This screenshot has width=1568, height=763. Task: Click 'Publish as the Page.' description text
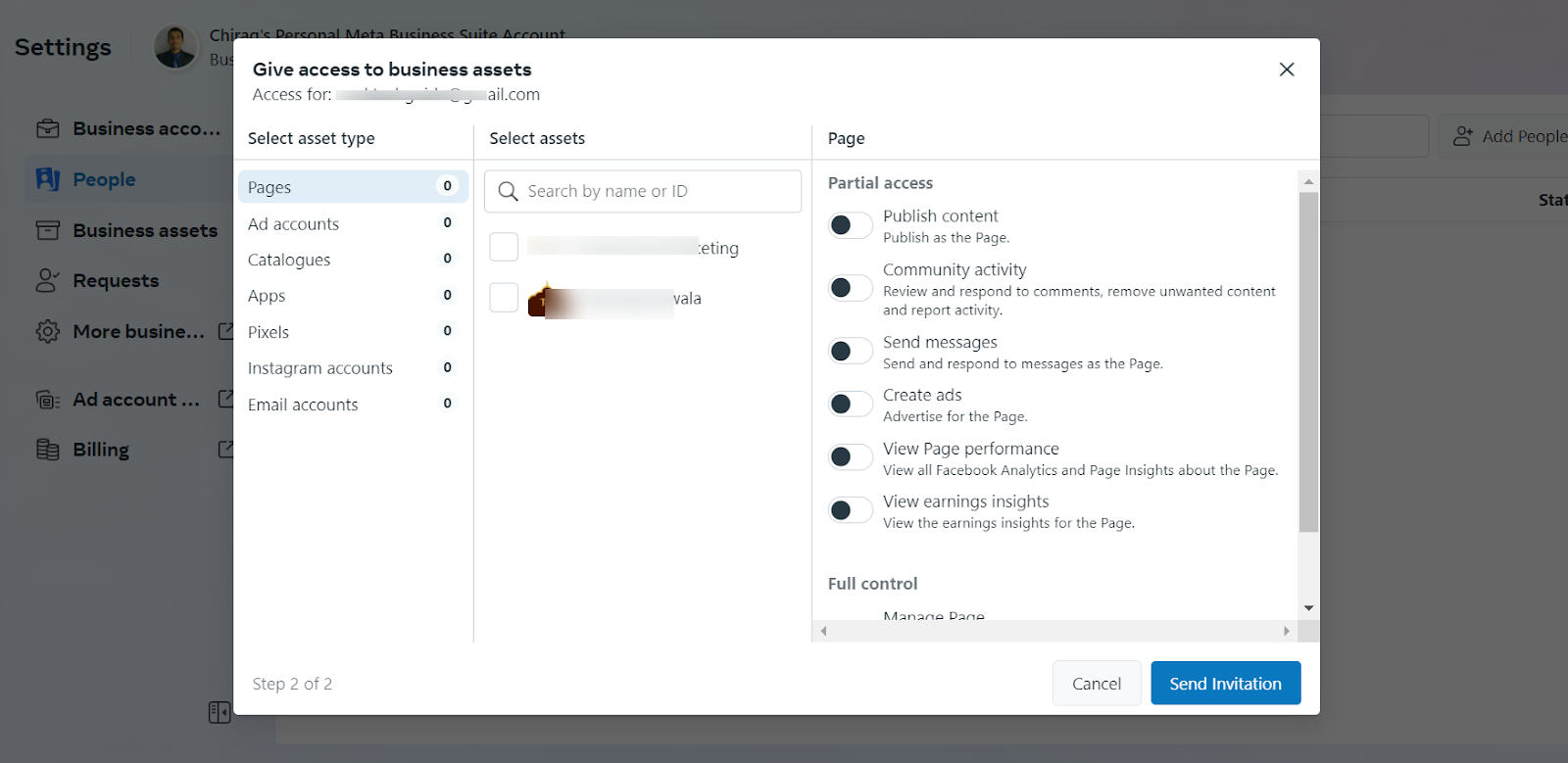pos(946,238)
